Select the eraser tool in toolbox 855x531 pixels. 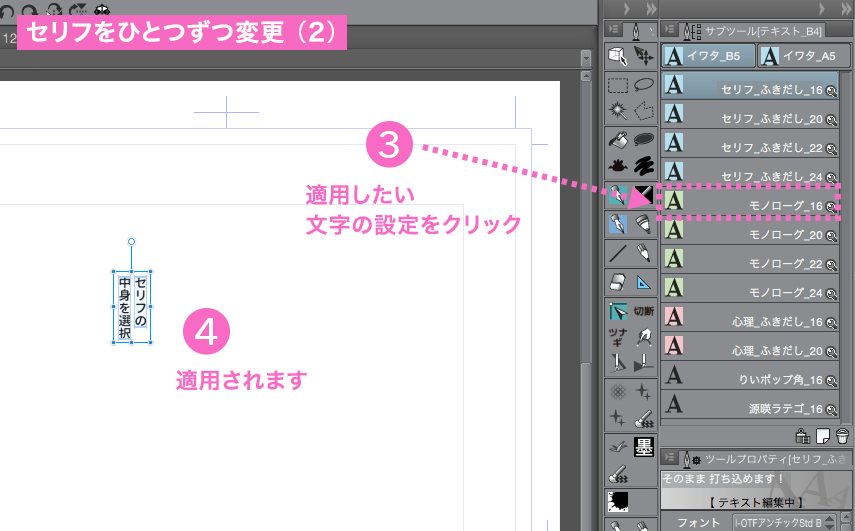pyautogui.click(x=618, y=279)
